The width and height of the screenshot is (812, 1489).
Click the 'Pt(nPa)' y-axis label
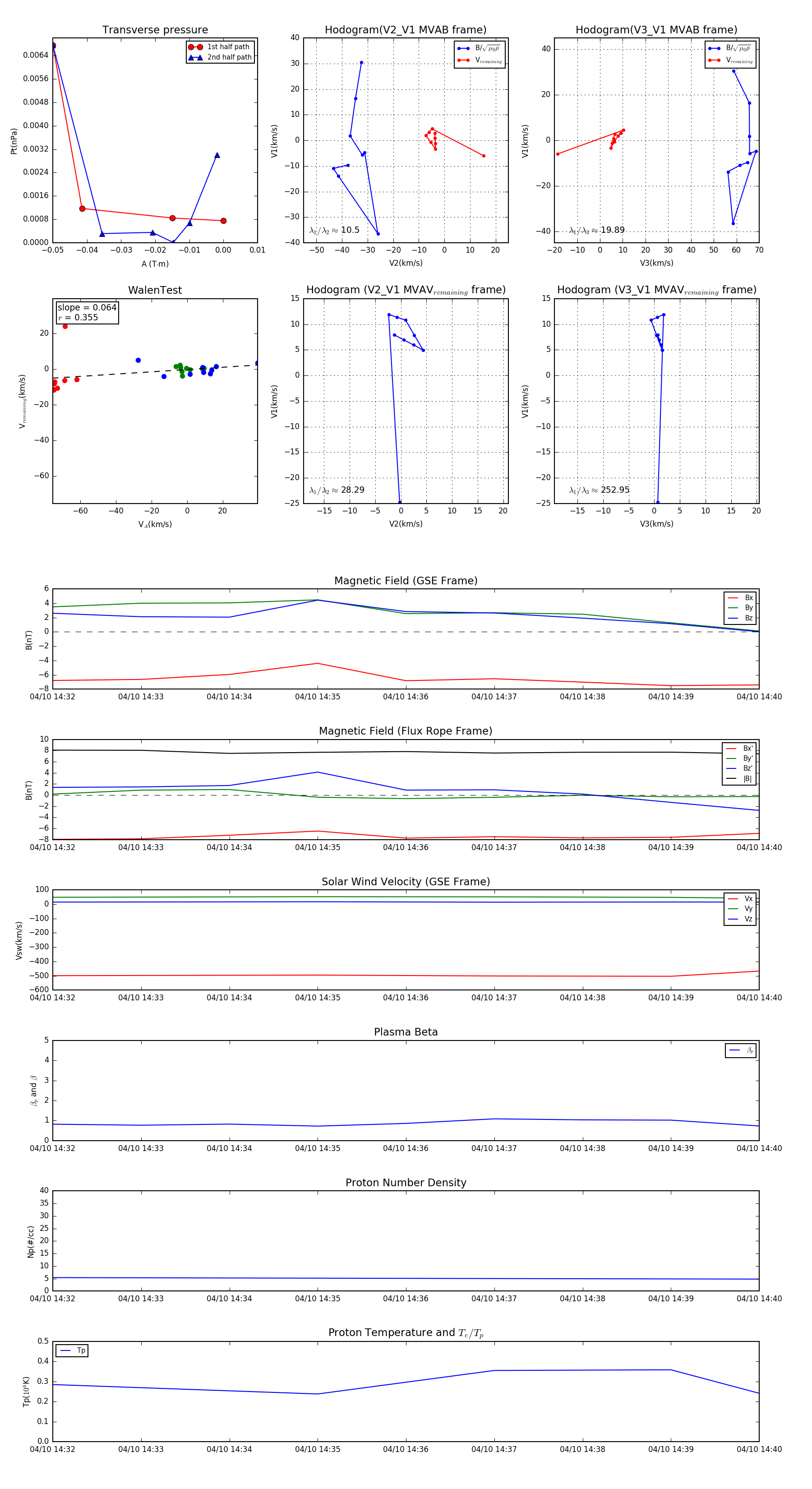(14, 141)
